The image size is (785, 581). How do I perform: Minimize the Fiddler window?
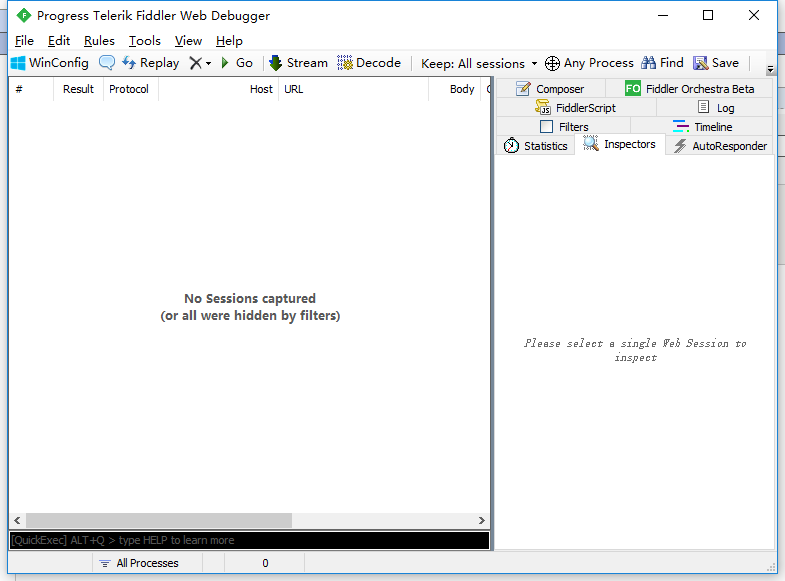(x=663, y=16)
